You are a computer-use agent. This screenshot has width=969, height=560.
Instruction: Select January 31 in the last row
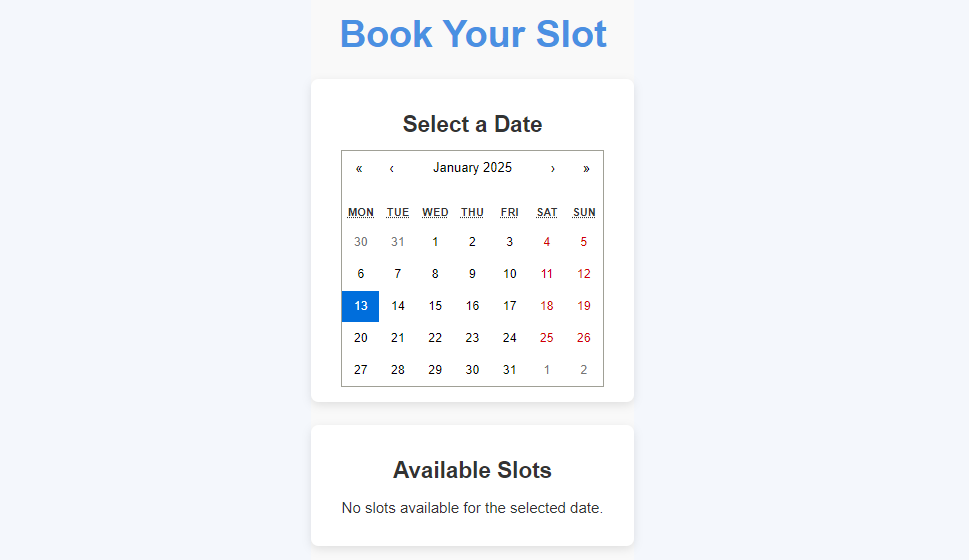pos(510,370)
